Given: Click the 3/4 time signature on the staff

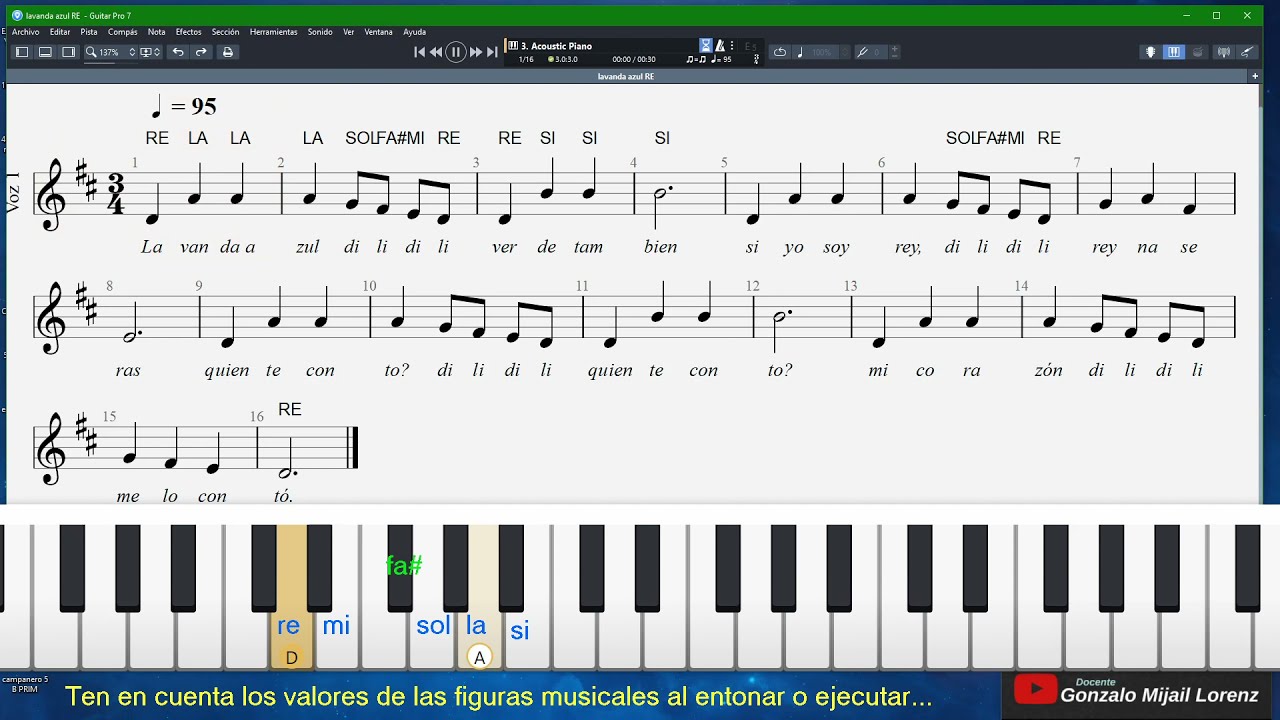Looking at the screenshot, I should 116,194.
